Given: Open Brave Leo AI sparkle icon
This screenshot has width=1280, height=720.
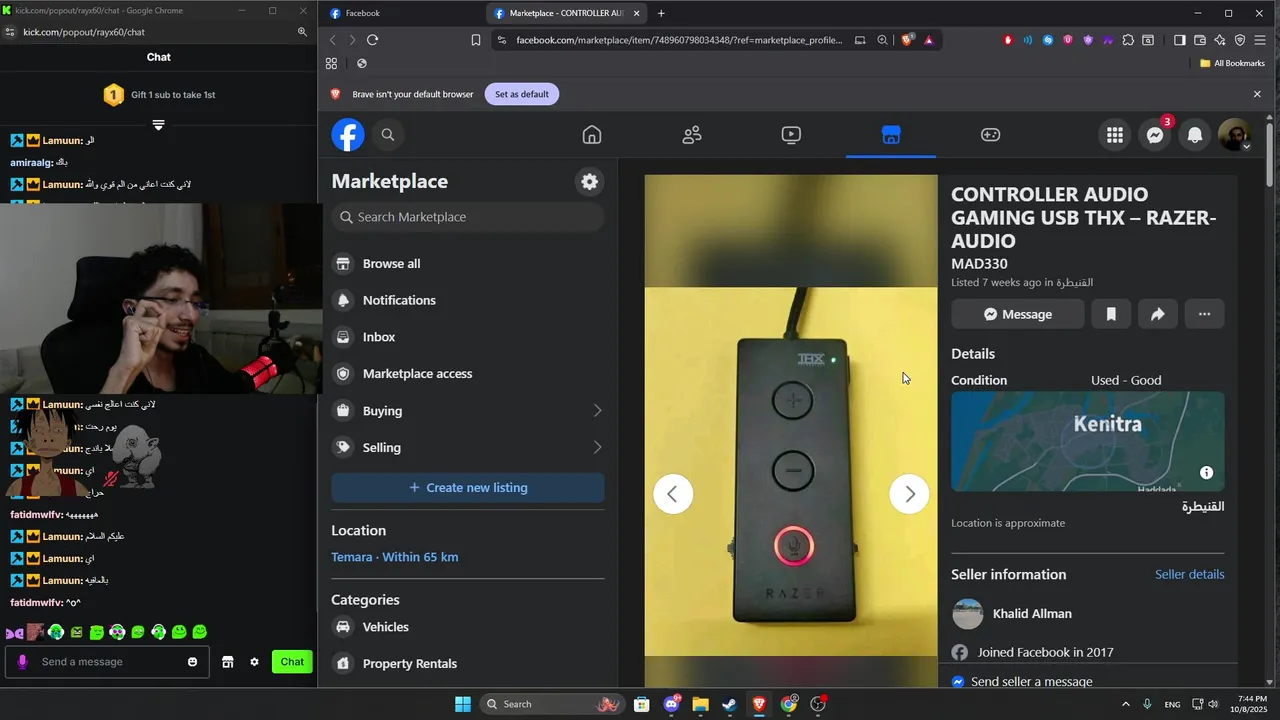Looking at the screenshot, I should pos(1220,40).
